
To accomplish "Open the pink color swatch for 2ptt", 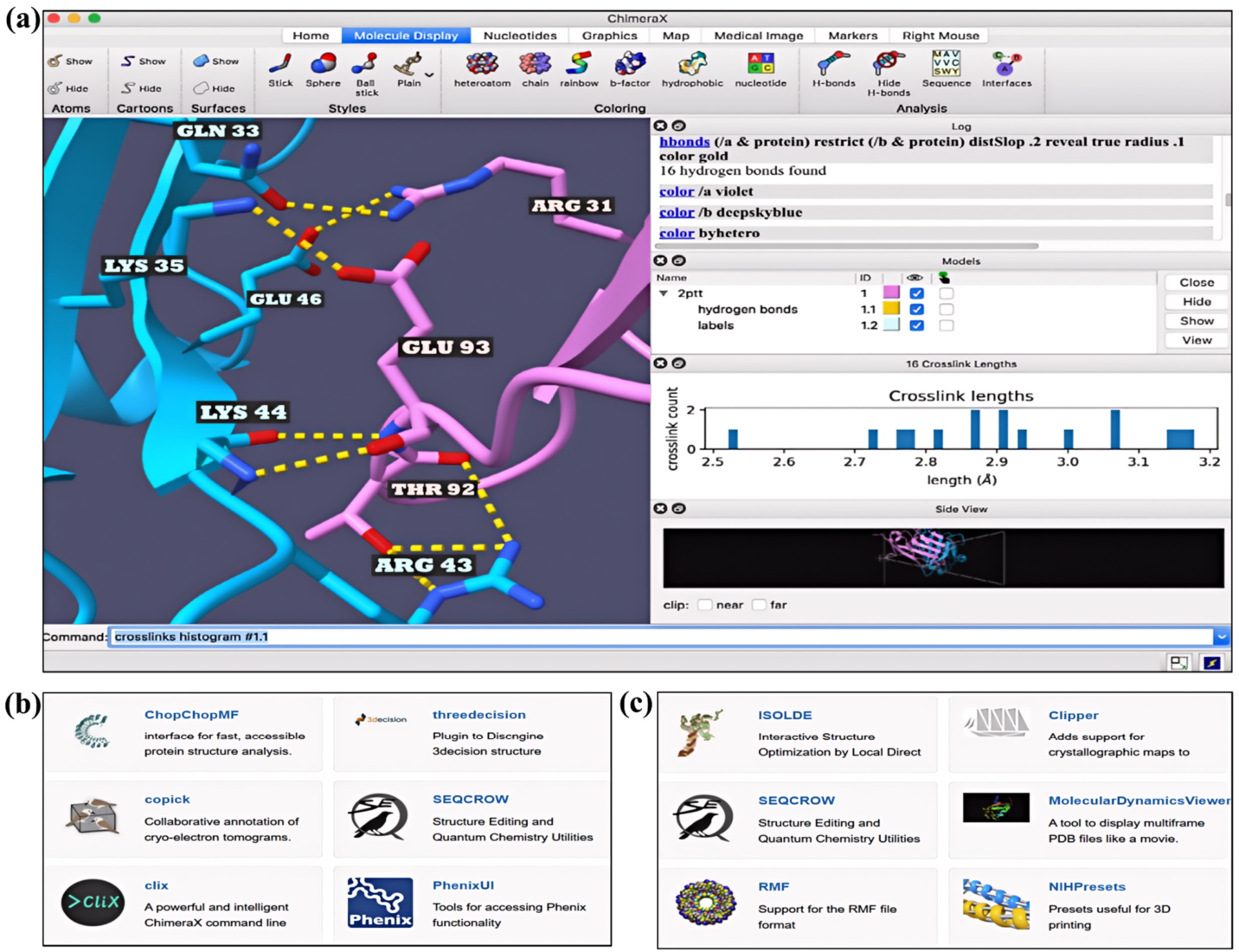I will 891,293.
